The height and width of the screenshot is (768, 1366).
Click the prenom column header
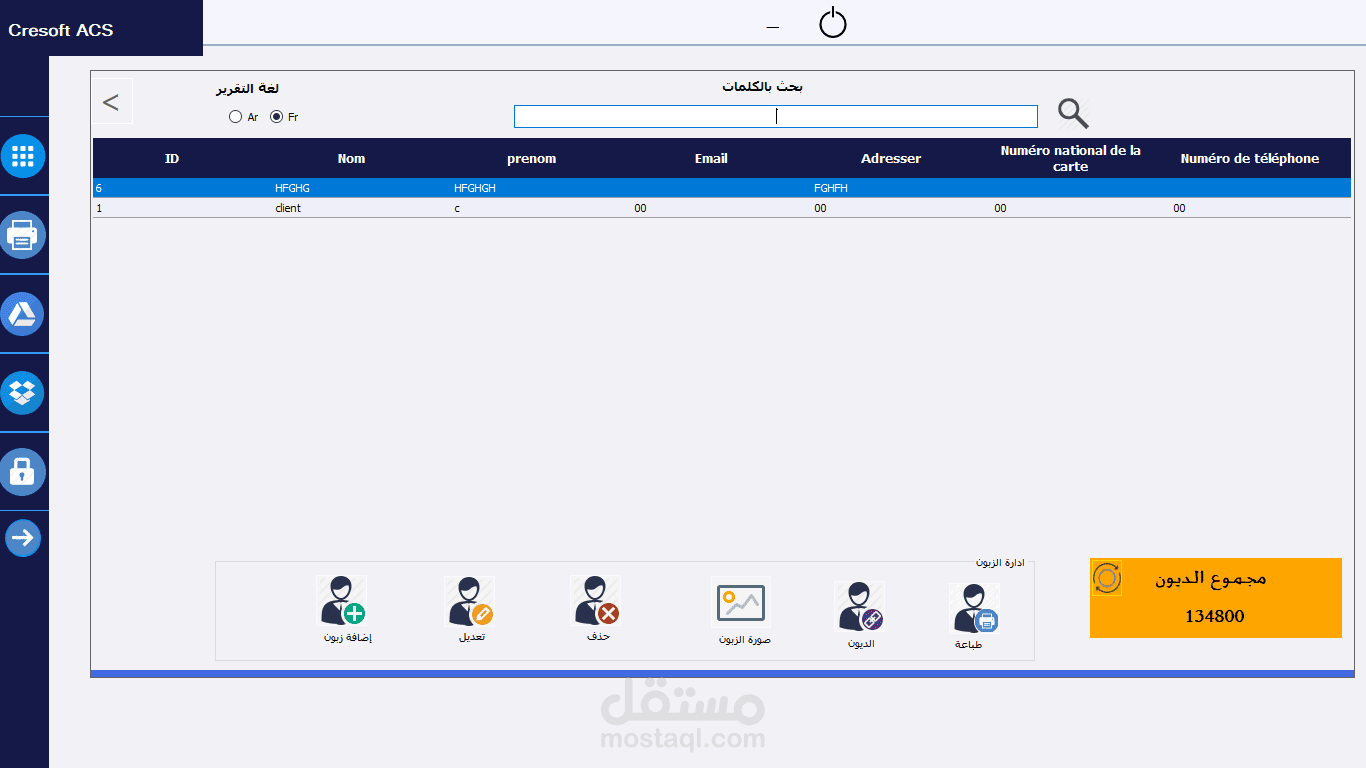[x=531, y=159]
